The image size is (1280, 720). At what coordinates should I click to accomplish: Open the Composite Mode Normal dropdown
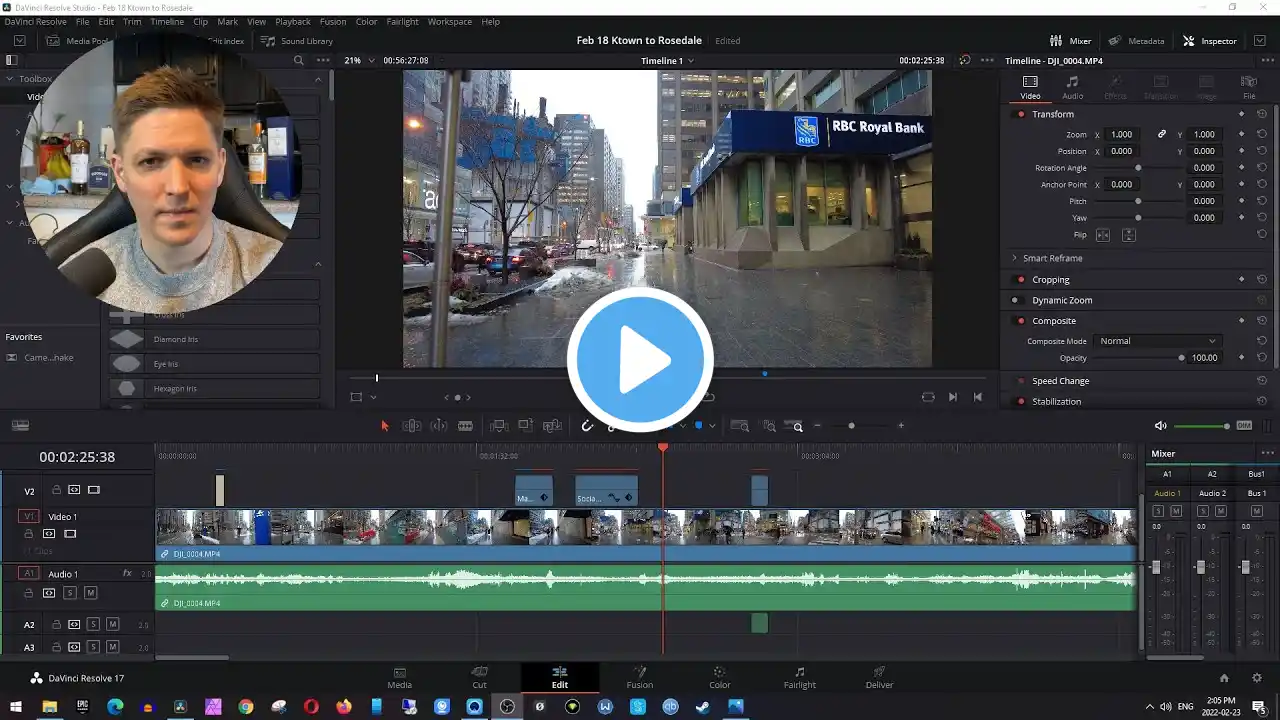(1158, 341)
